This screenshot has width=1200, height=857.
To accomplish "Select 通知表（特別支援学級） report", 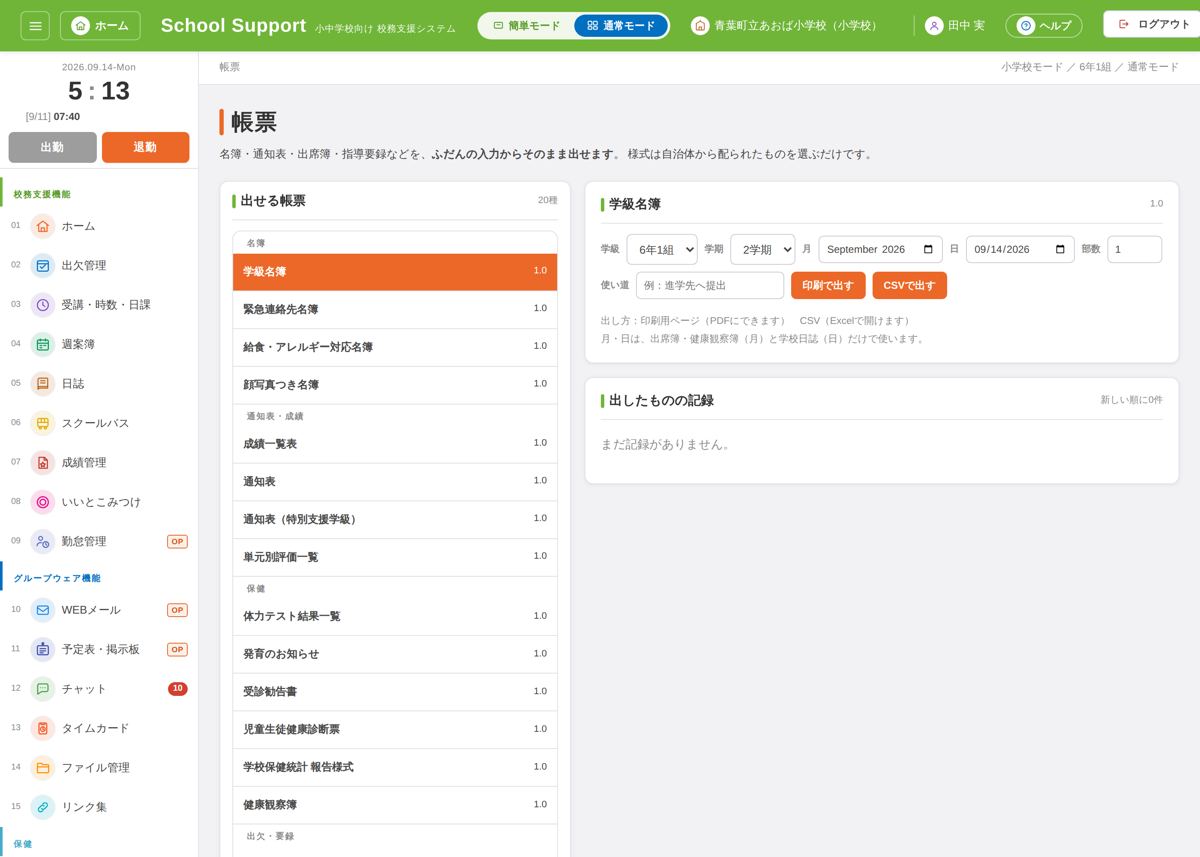I will point(395,520).
